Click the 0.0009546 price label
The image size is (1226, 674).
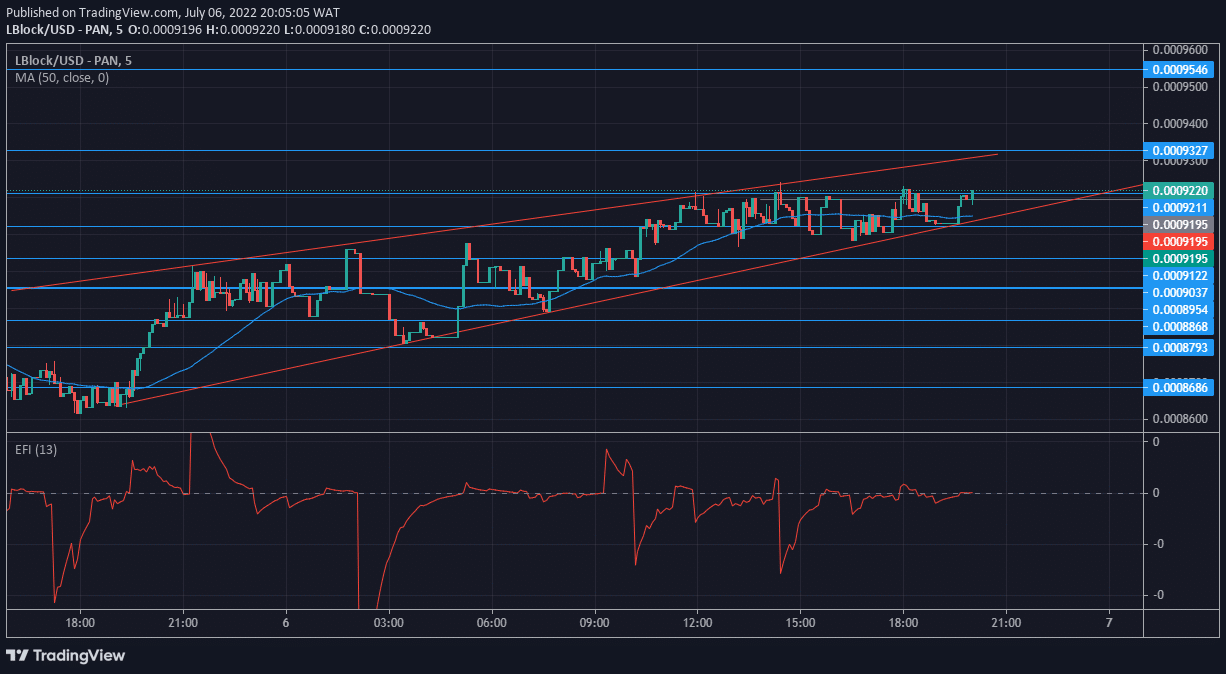1180,70
